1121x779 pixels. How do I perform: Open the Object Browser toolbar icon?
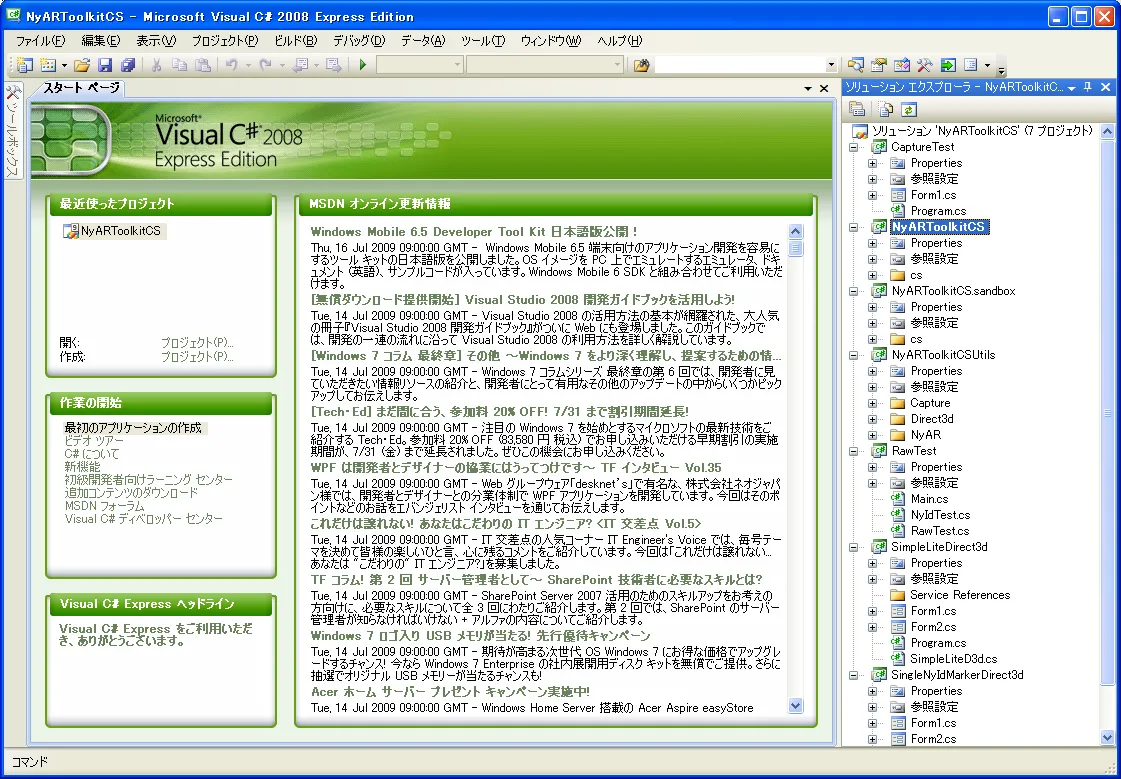[902, 65]
